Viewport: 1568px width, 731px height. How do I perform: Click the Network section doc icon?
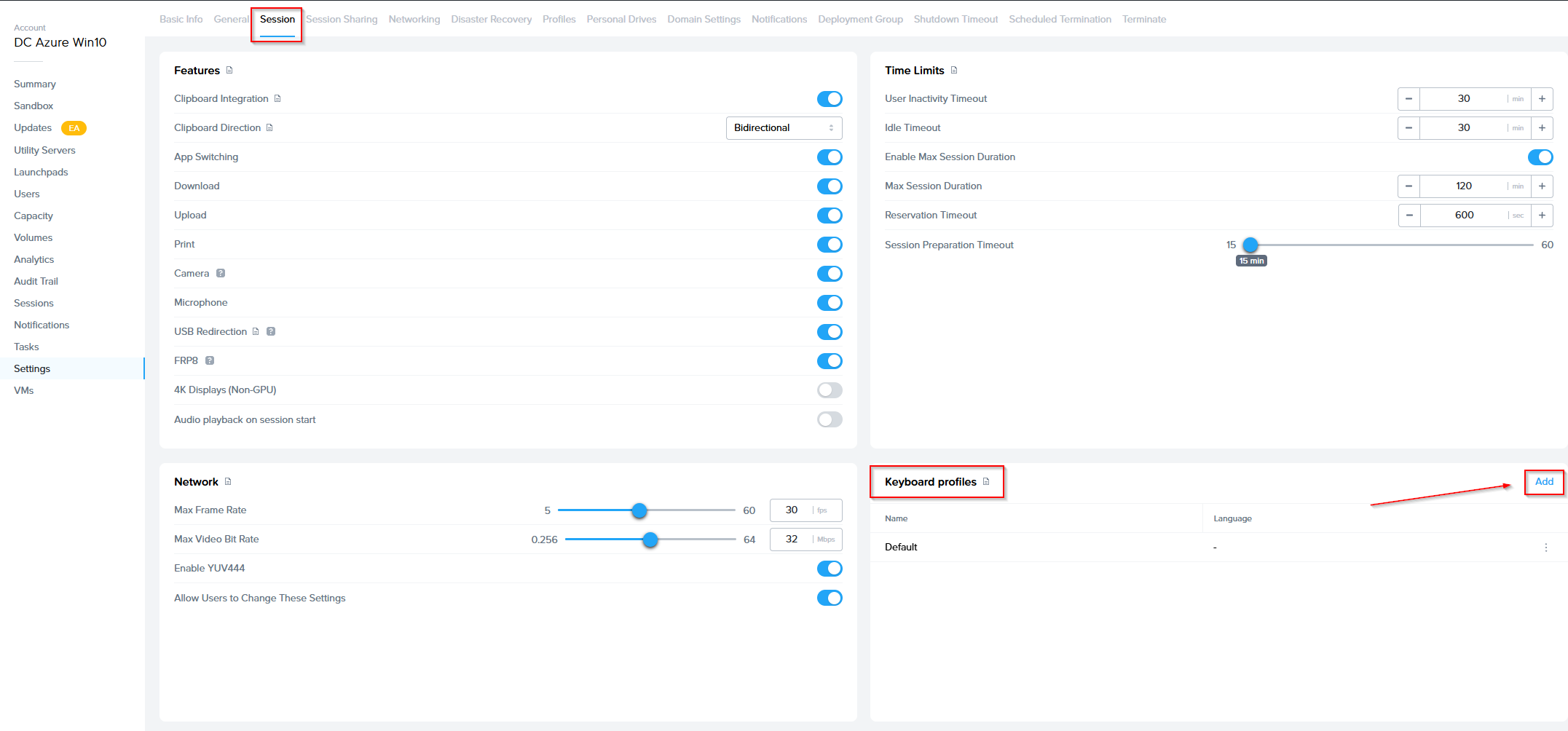(228, 482)
